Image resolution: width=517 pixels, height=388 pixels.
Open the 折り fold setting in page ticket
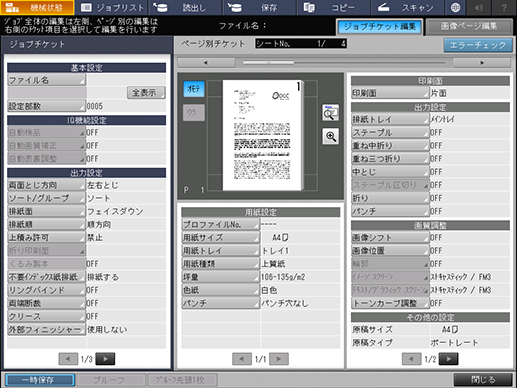click(x=390, y=198)
